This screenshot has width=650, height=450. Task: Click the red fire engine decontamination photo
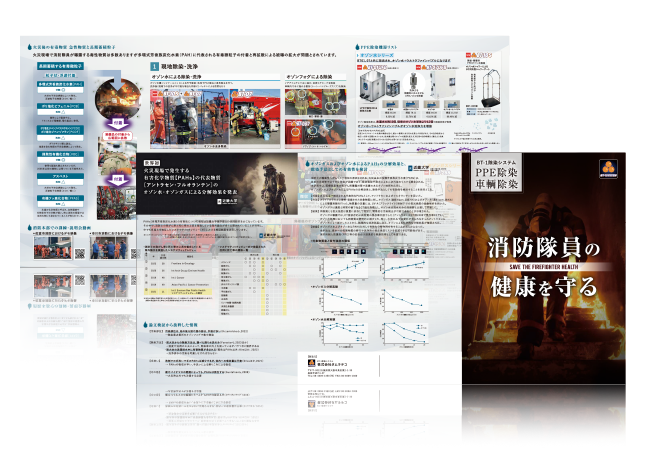(x=255, y=117)
